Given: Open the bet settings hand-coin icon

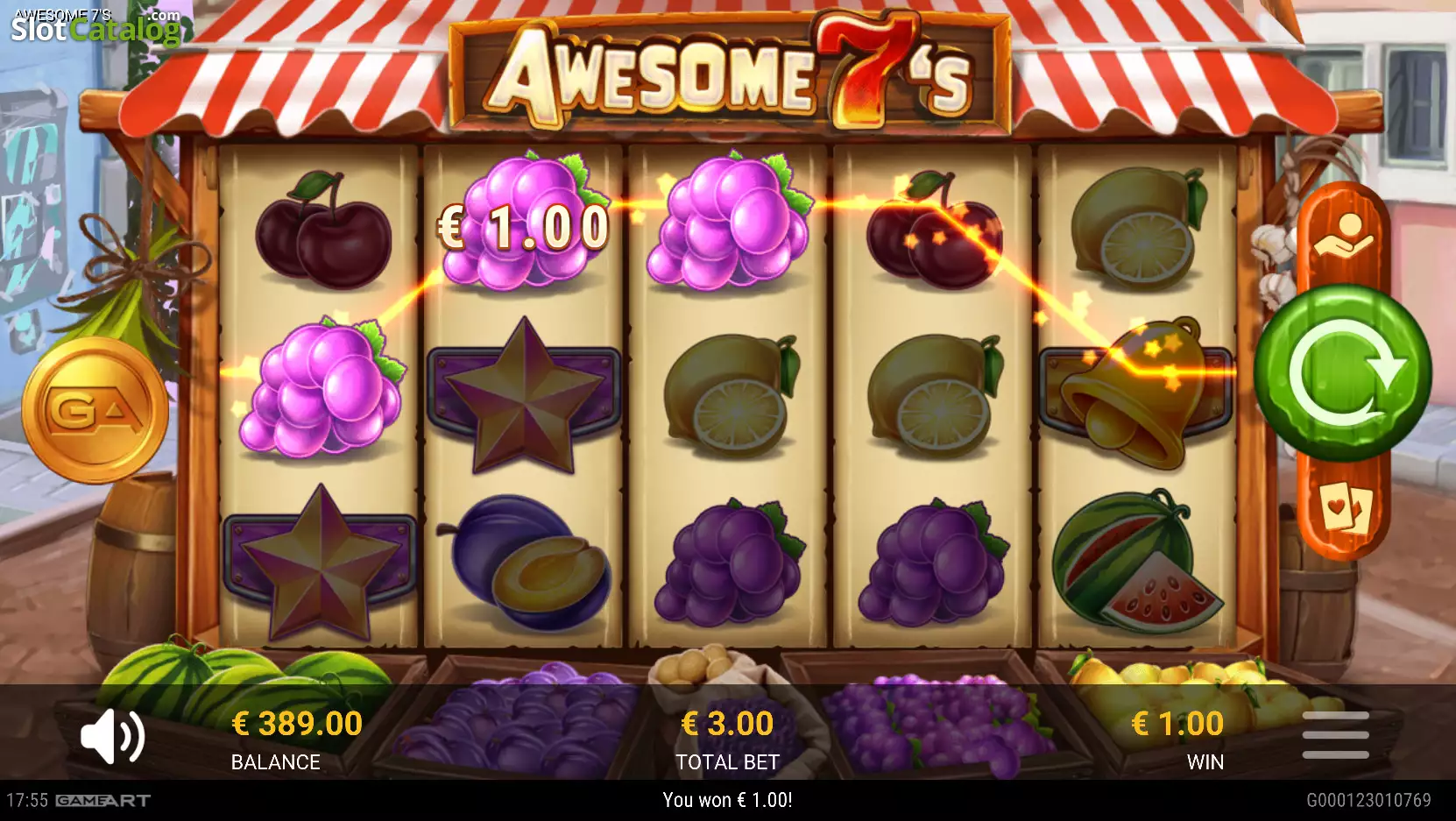Looking at the screenshot, I should 1343,235.
